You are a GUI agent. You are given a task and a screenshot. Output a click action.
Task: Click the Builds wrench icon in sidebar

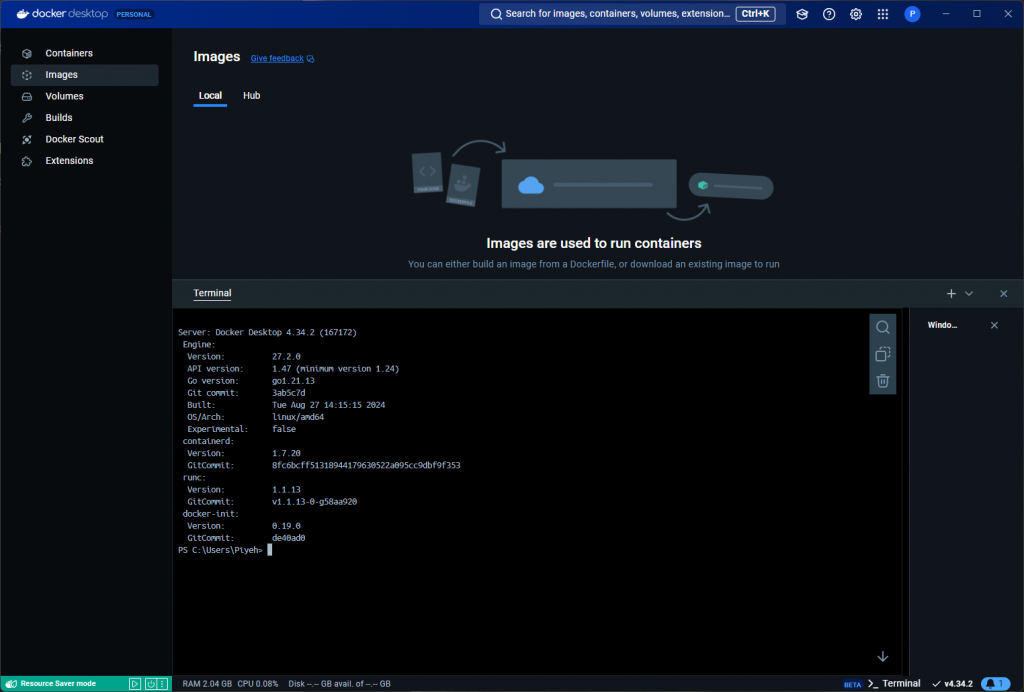click(27, 118)
